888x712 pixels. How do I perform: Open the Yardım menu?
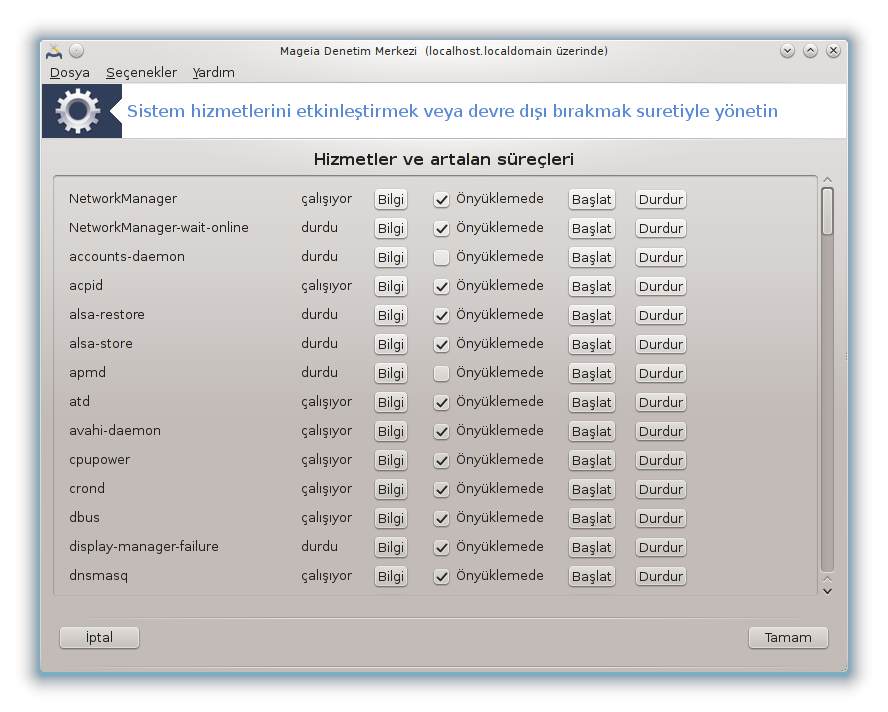point(214,73)
